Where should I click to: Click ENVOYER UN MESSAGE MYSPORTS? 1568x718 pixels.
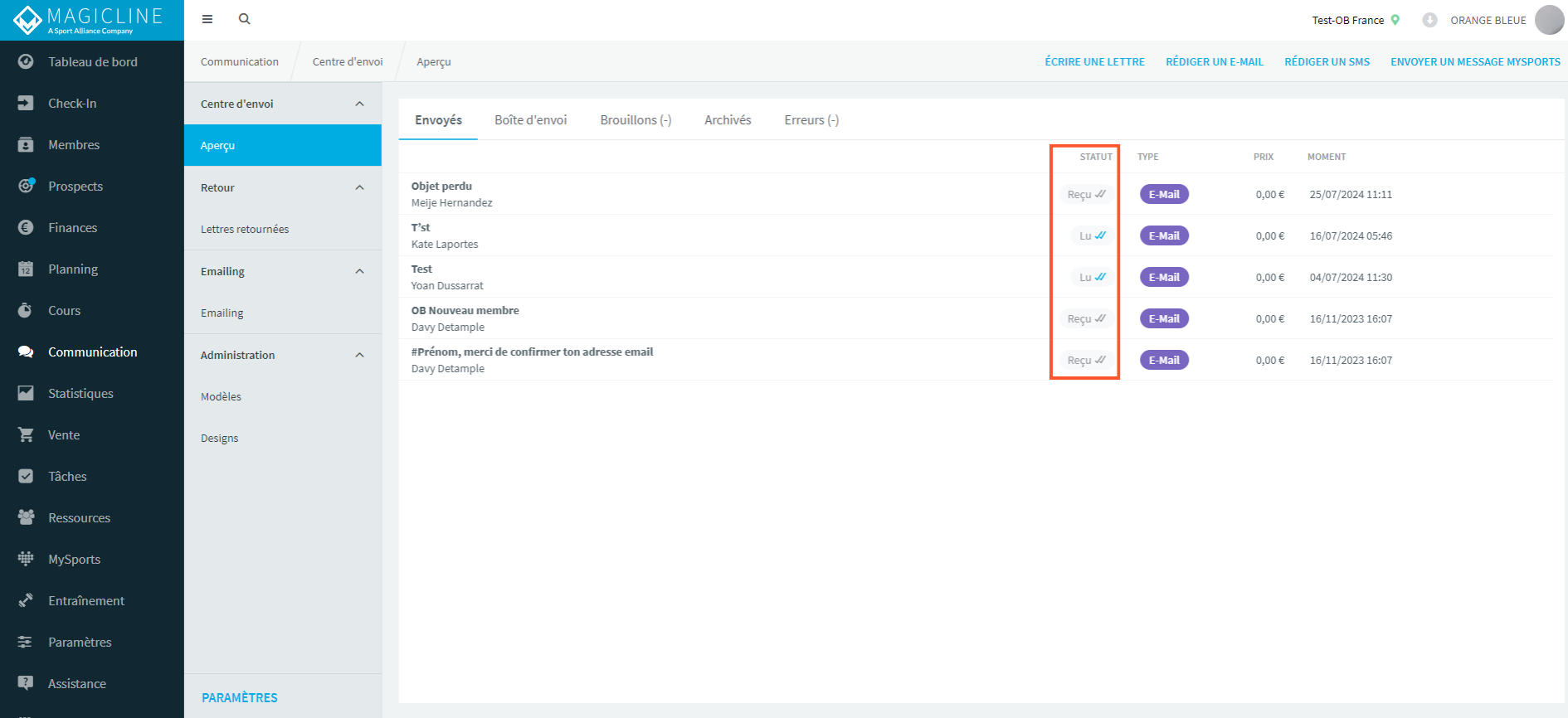coord(1475,62)
